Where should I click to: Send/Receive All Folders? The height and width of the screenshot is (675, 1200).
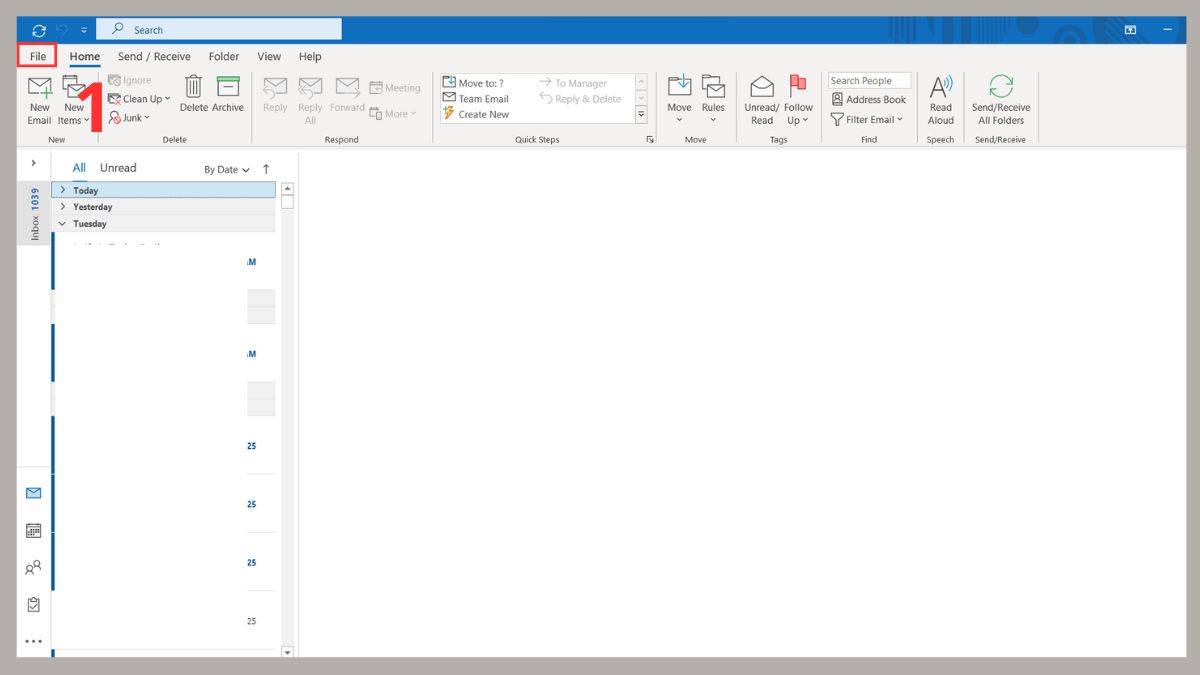(1000, 100)
